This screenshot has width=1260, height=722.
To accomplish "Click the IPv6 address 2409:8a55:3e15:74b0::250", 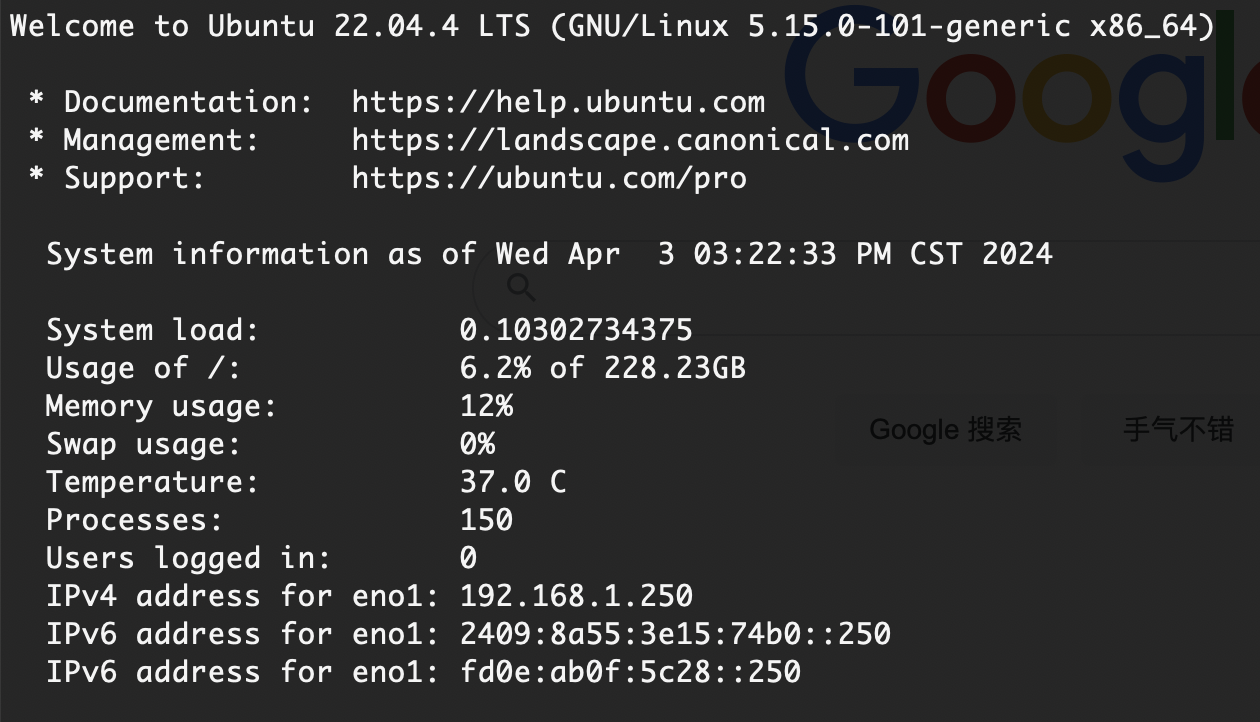I will 675,634.
